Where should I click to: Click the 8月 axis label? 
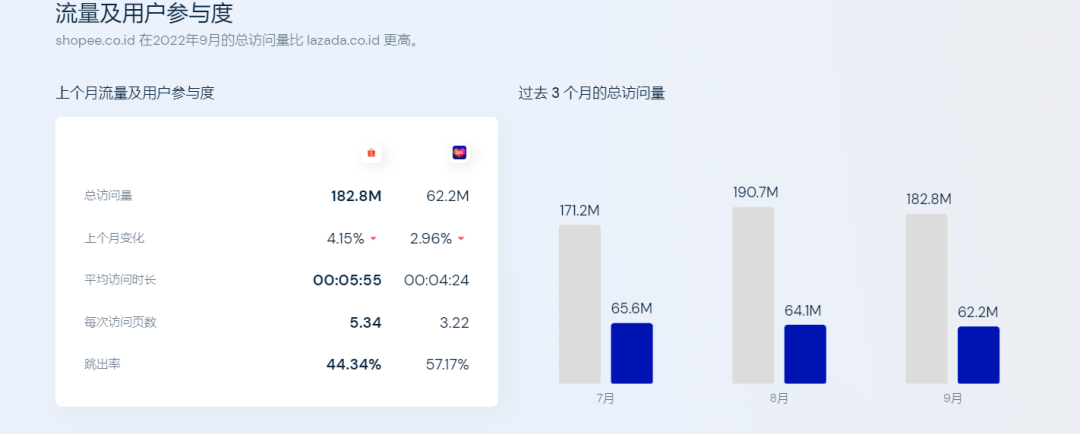point(780,399)
